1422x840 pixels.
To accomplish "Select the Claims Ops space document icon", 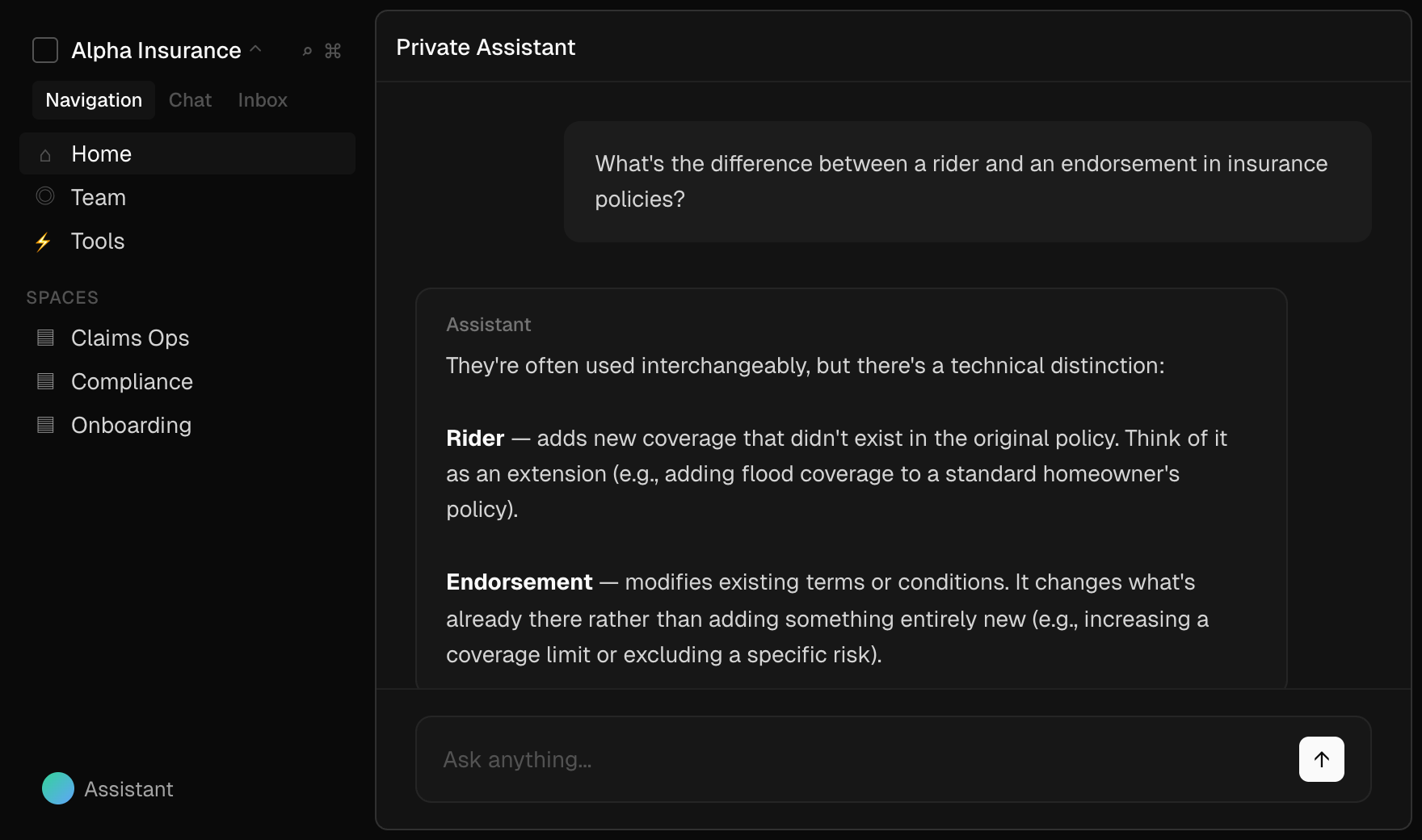I will (44, 338).
